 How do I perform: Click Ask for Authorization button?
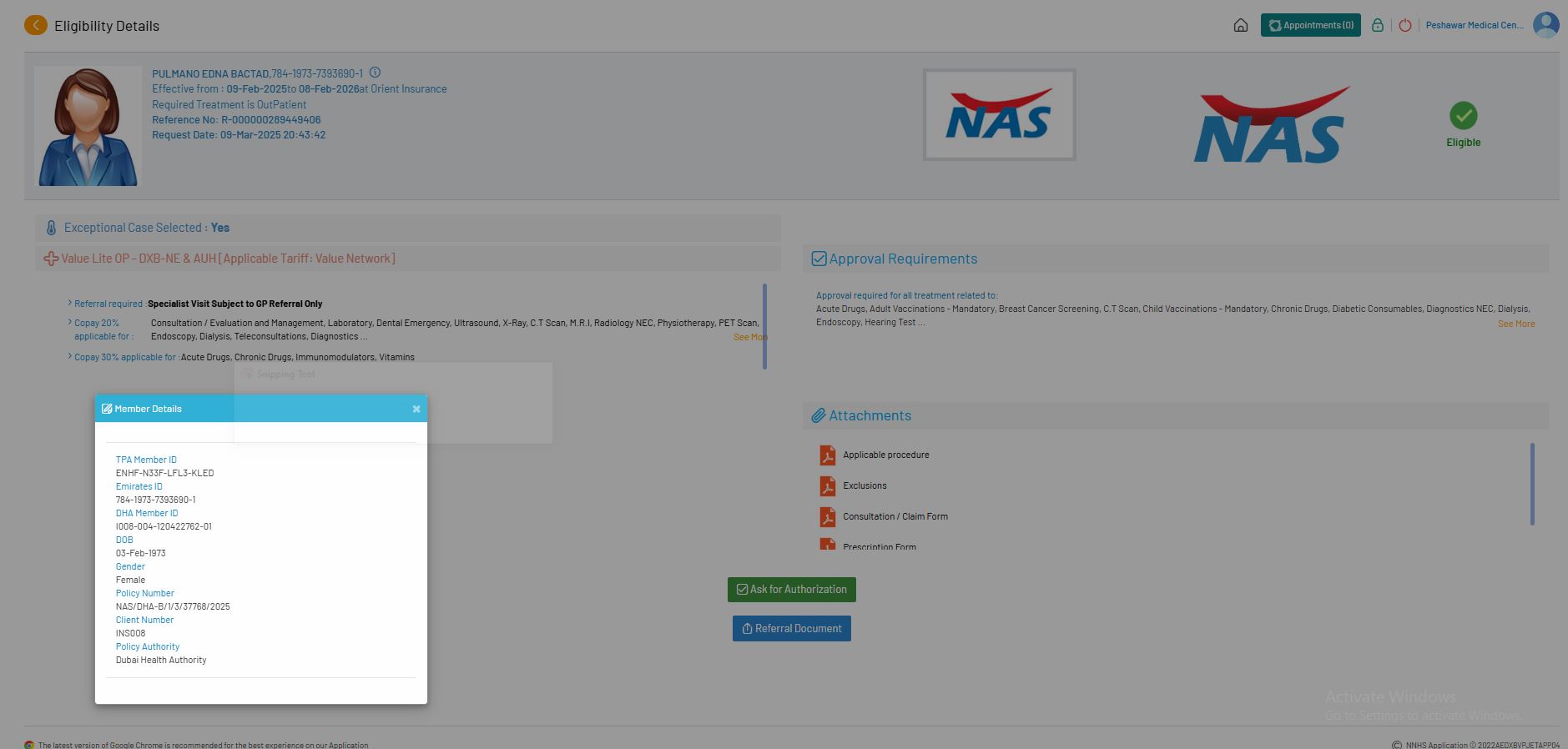[792, 590]
